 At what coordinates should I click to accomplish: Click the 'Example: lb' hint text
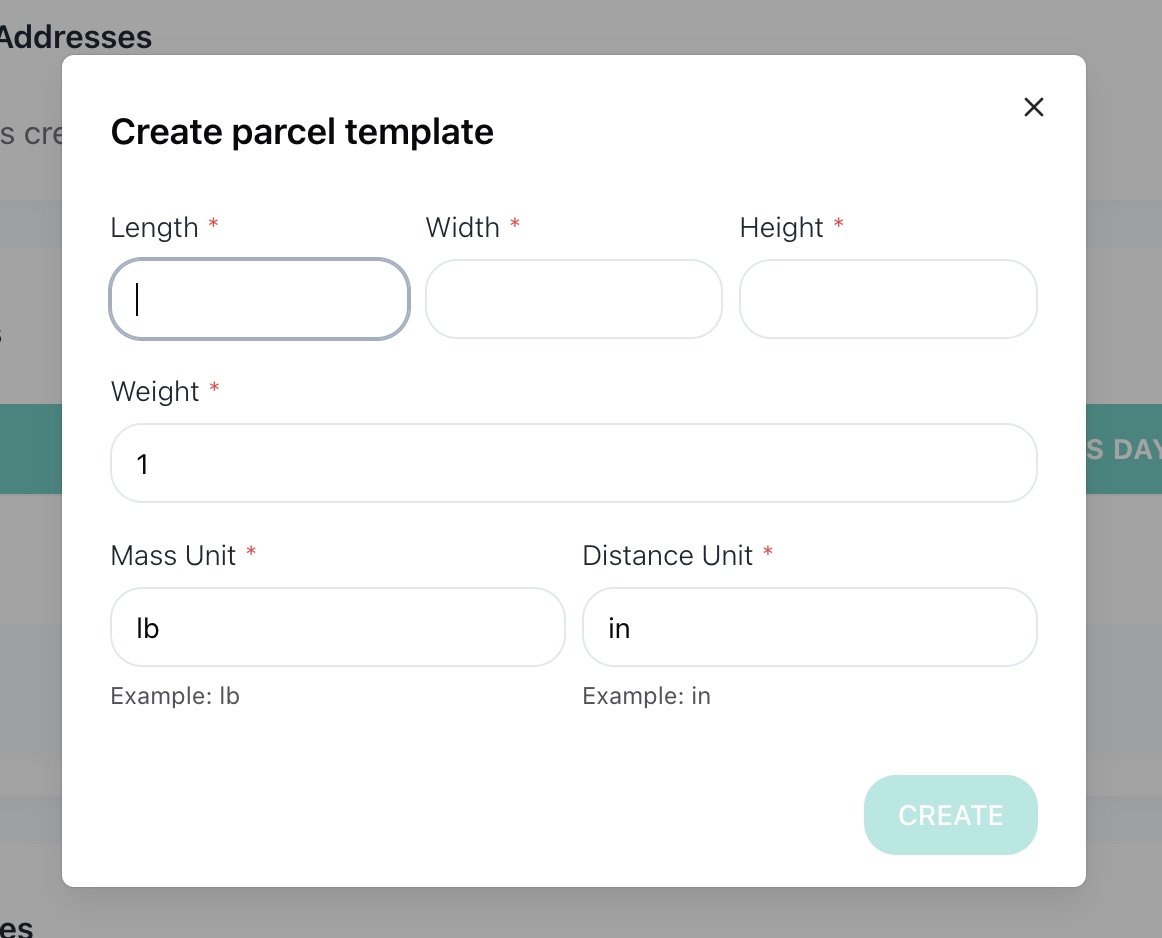coord(175,696)
